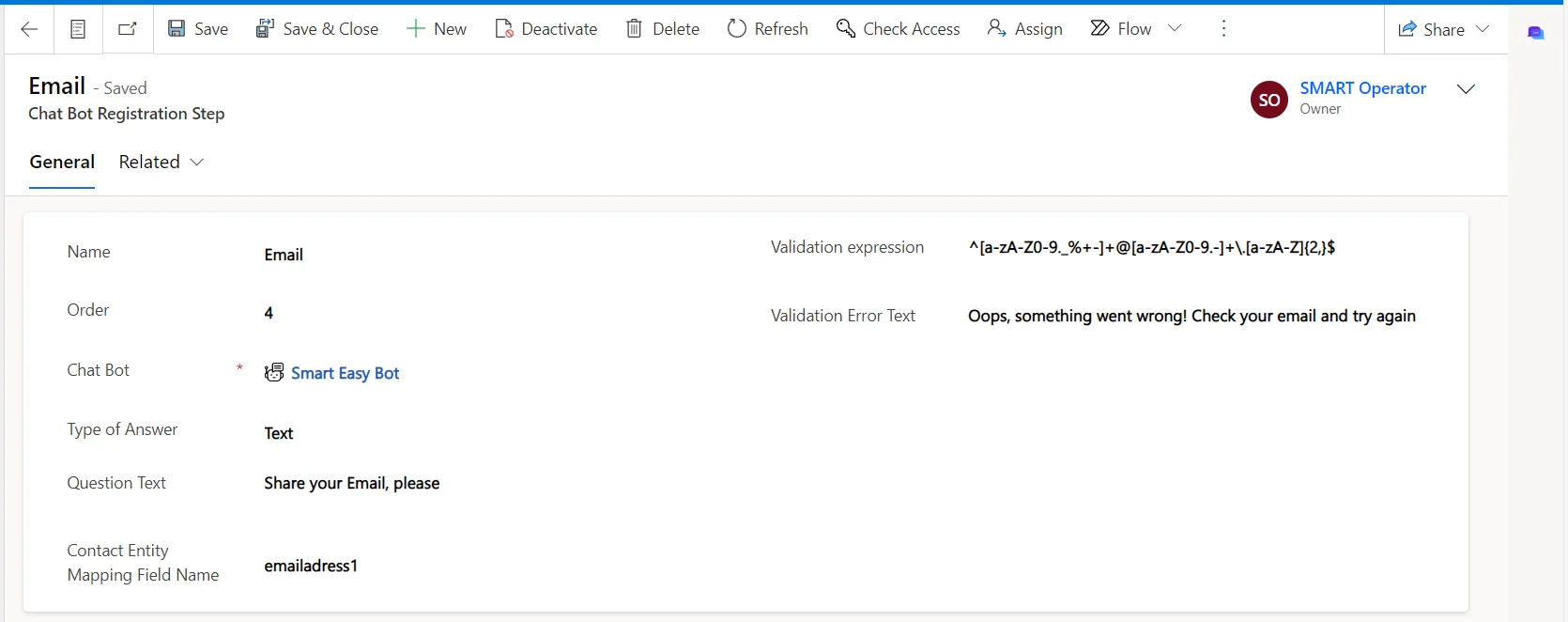
Task: Click the Save button
Action: [198, 29]
